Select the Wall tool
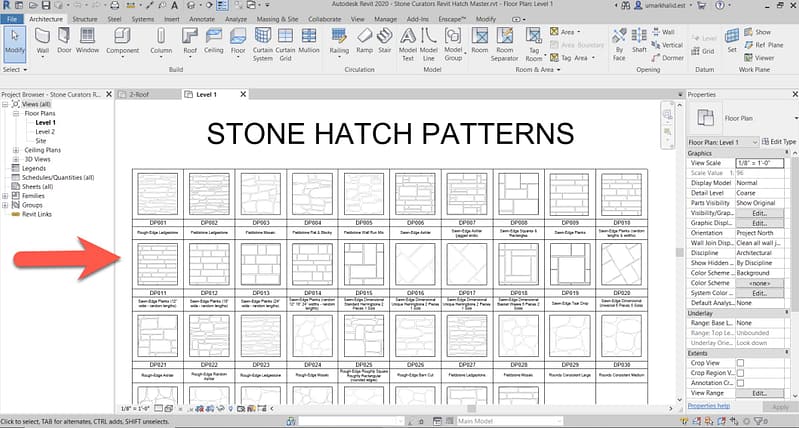 (43, 39)
